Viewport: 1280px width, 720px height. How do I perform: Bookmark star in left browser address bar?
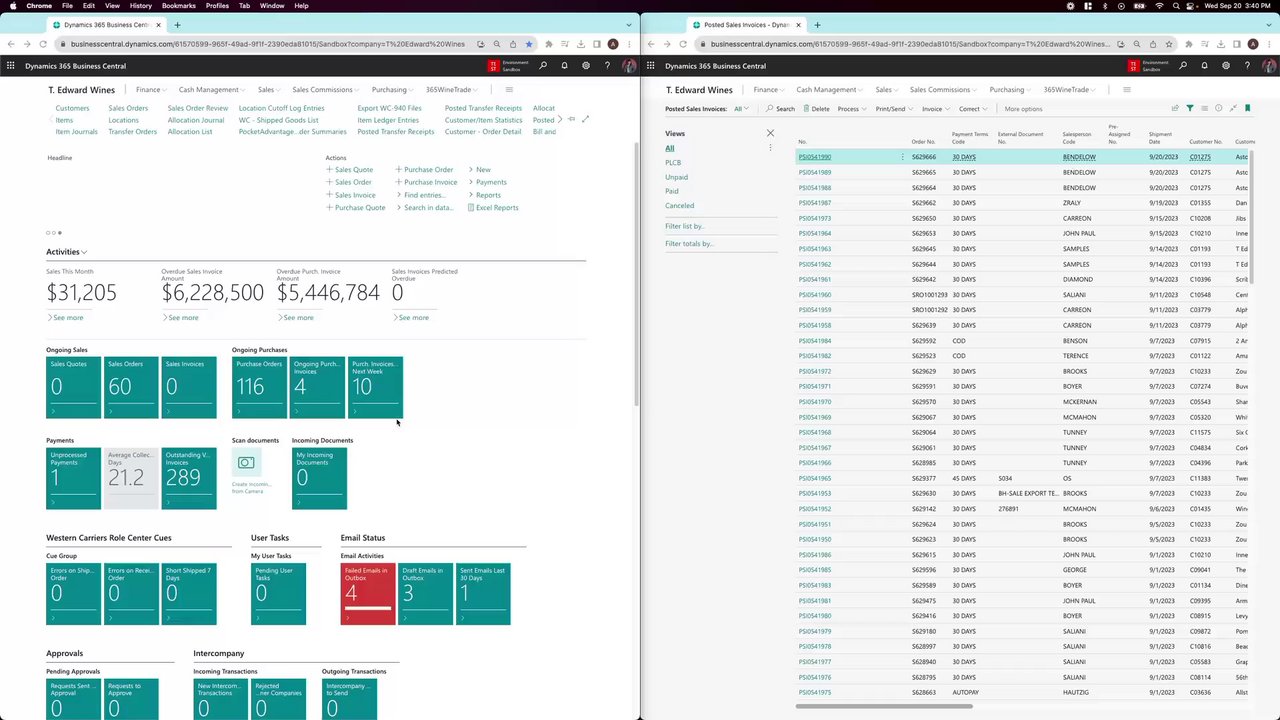point(529,44)
